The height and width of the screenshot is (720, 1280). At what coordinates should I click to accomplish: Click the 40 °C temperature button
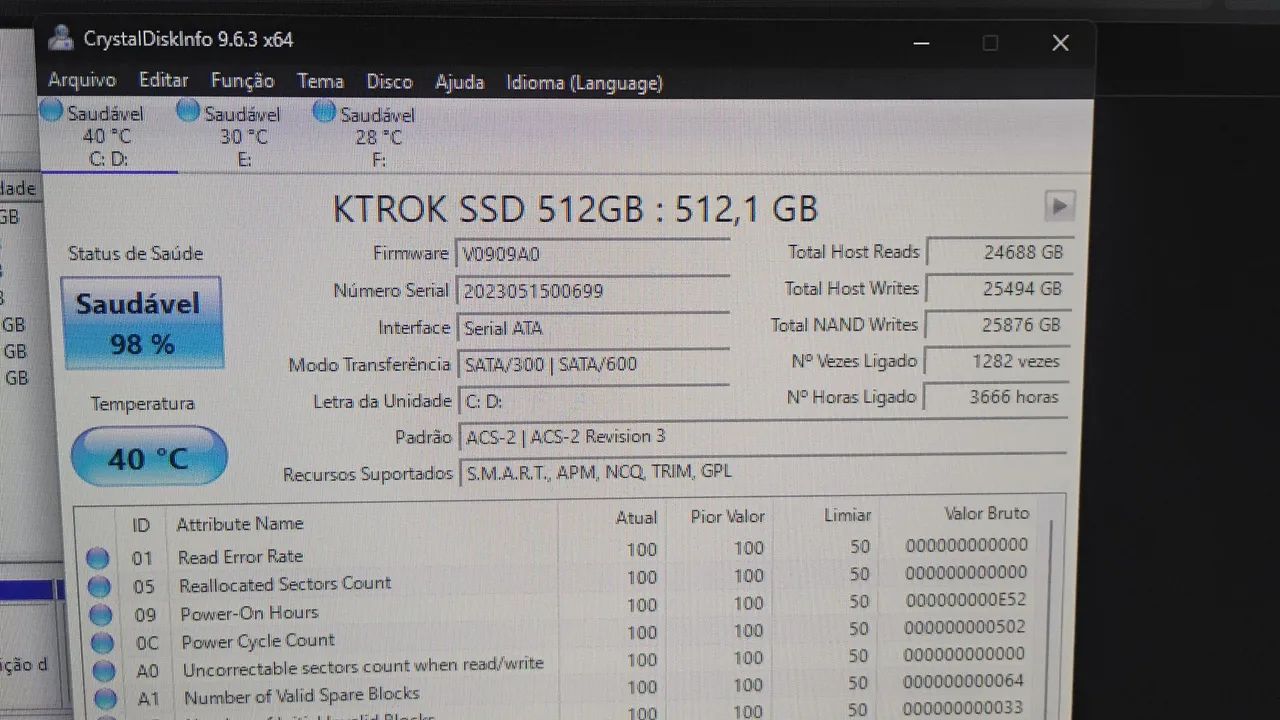click(x=149, y=457)
